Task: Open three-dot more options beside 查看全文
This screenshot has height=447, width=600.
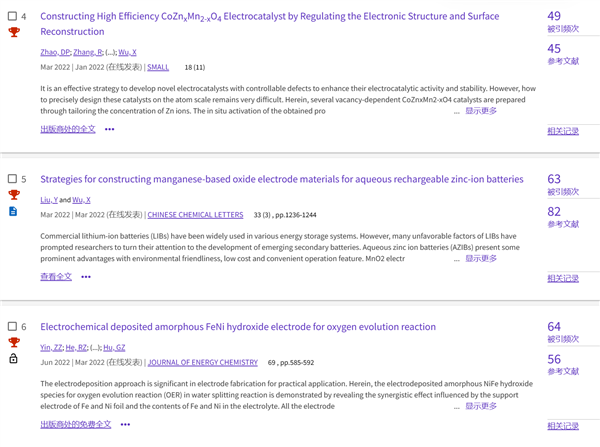Action: [86, 276]
